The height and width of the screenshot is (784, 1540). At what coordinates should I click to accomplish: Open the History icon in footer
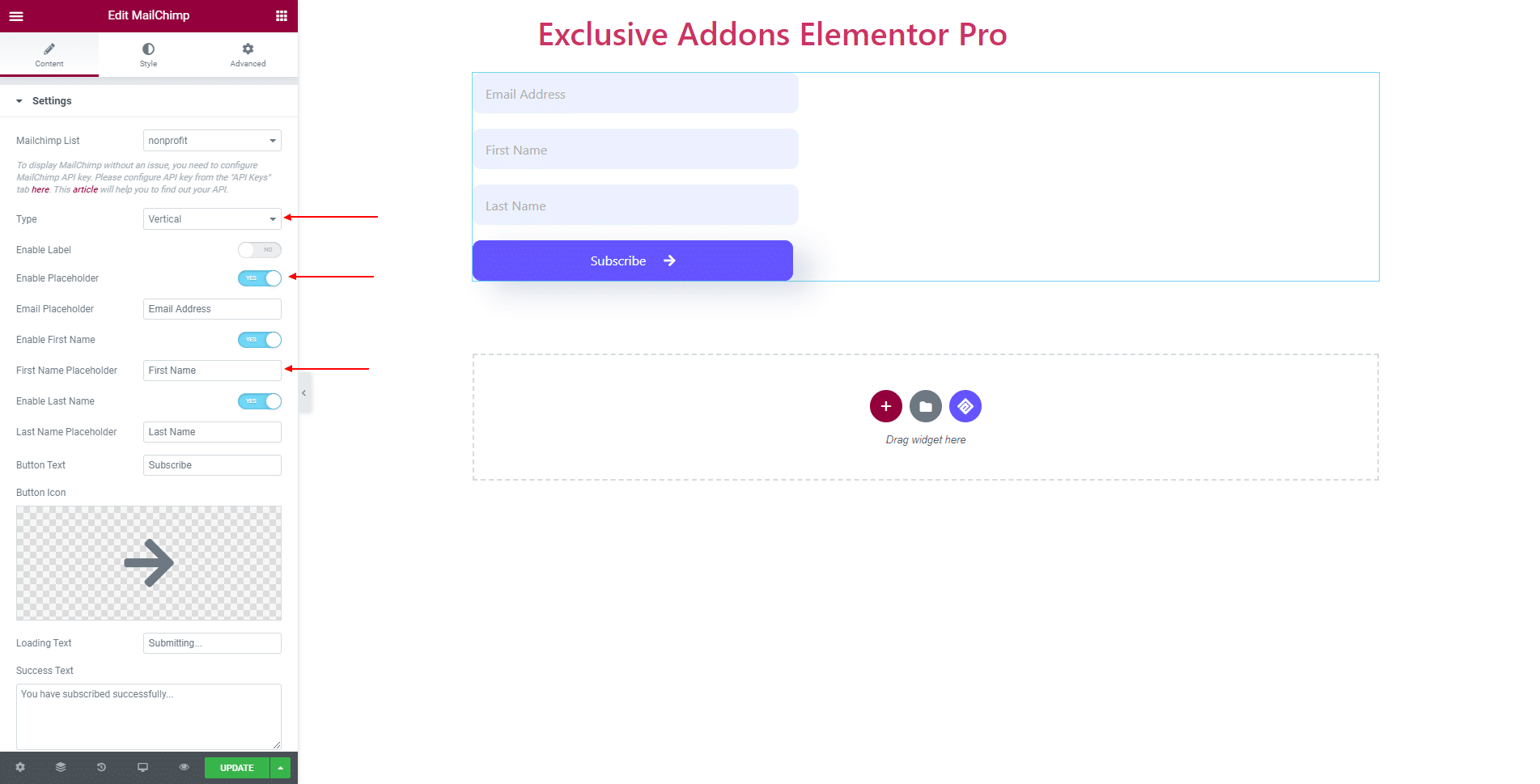tap(101, 767)
